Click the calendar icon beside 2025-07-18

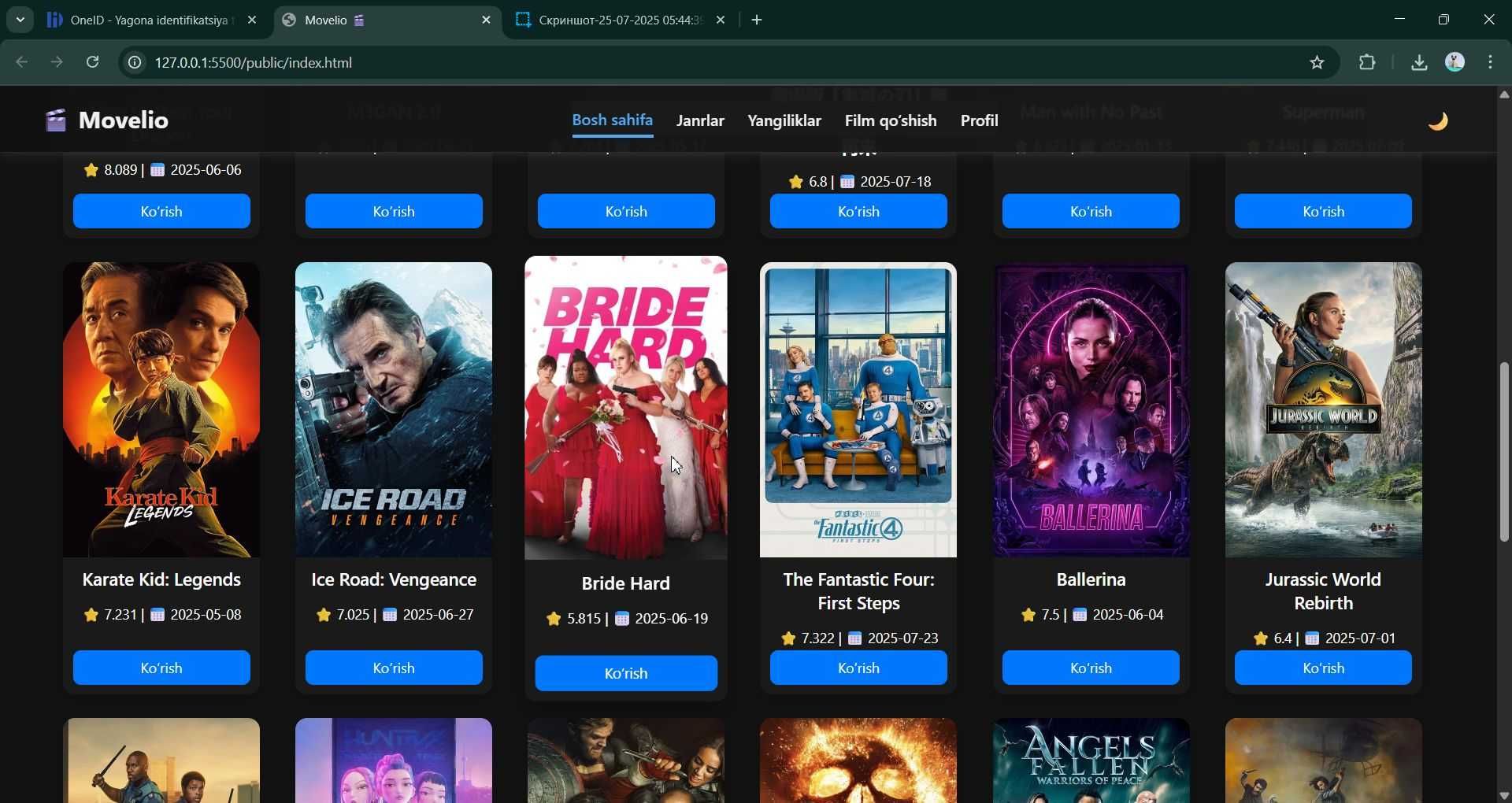(x=847, y=182)
